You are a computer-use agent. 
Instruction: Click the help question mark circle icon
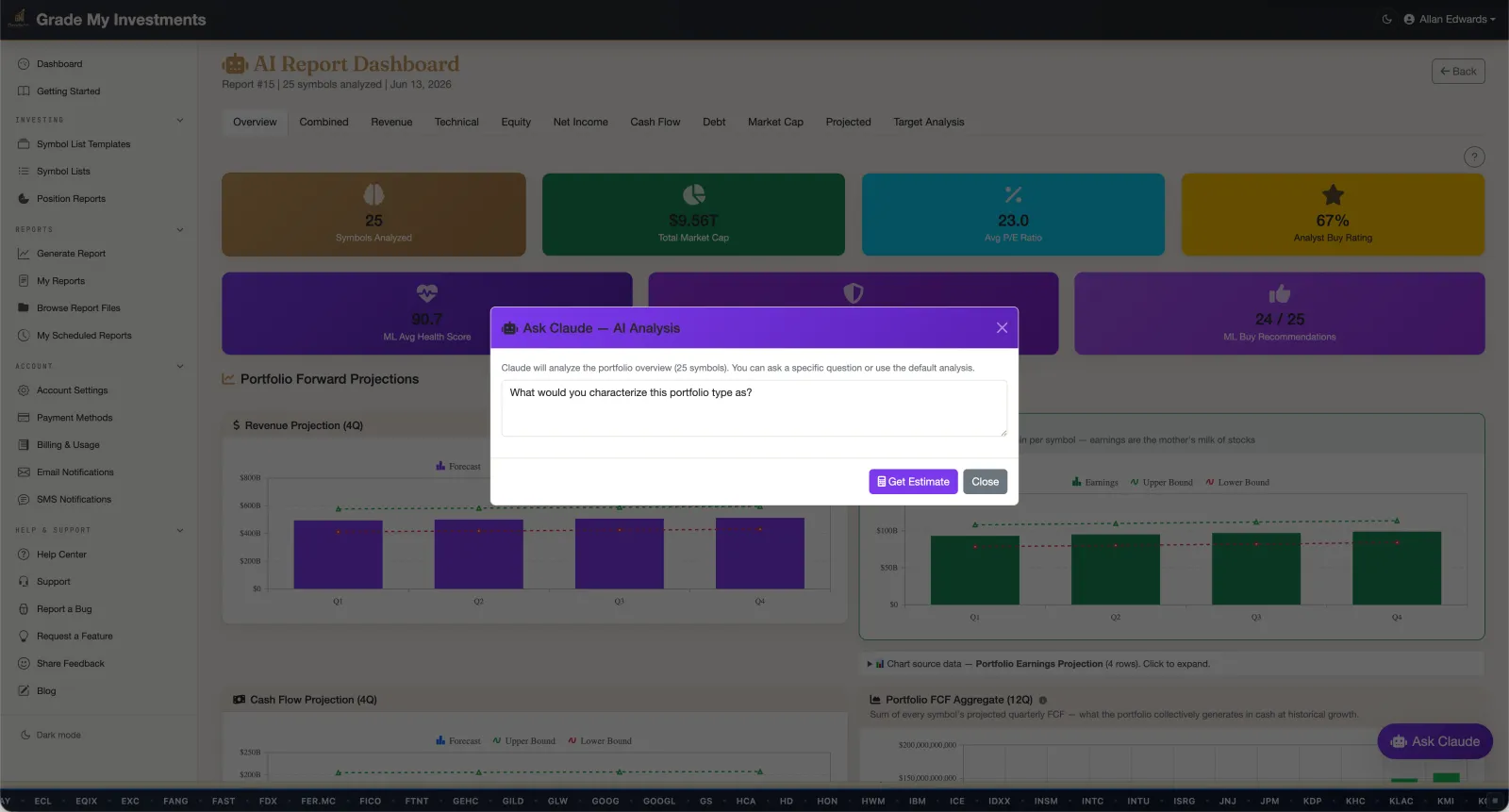pyautogui.click(x=1474, y=157)
